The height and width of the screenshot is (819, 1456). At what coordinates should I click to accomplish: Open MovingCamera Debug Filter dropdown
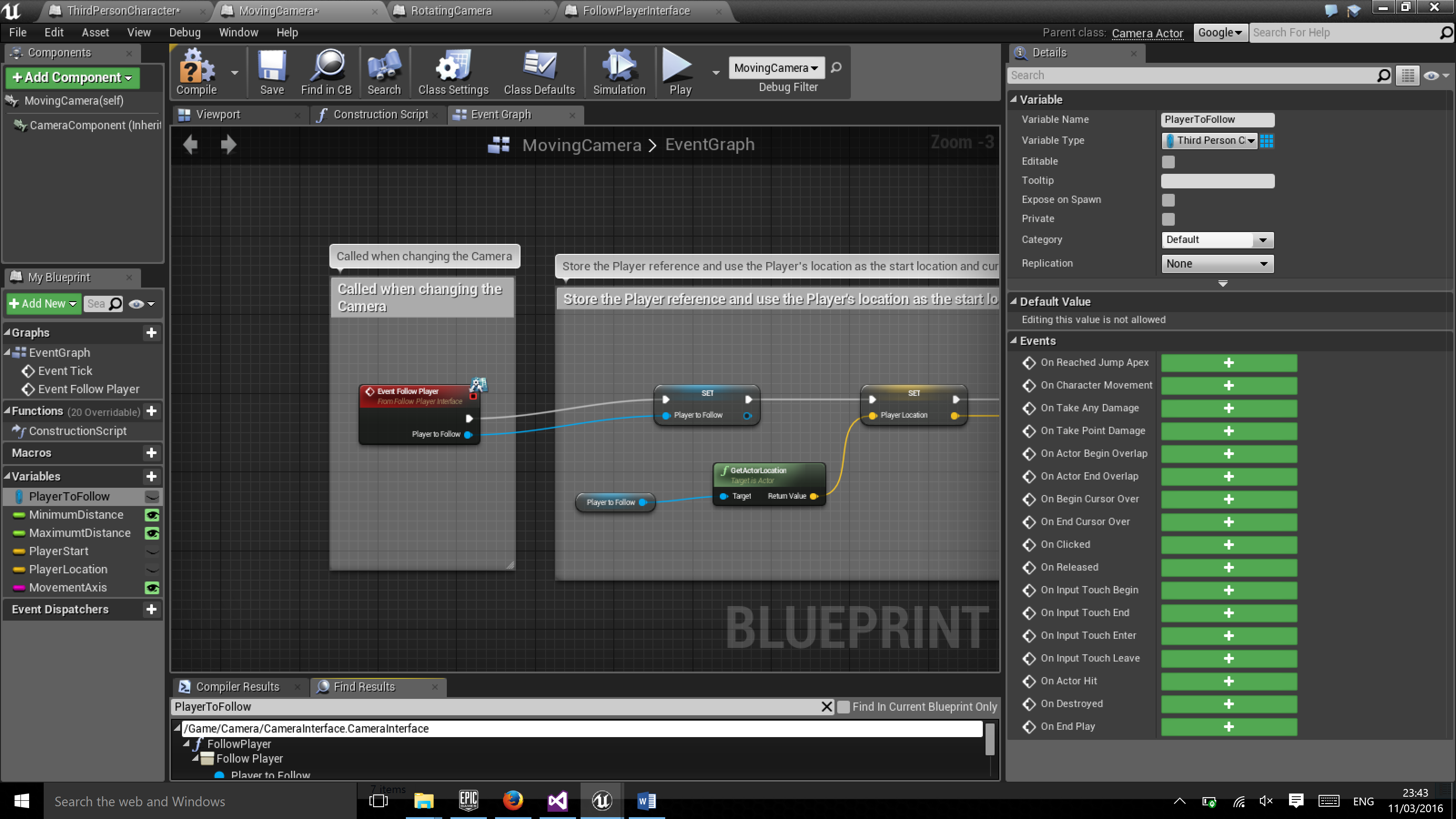pyautogui.click(x=776, y=68)
